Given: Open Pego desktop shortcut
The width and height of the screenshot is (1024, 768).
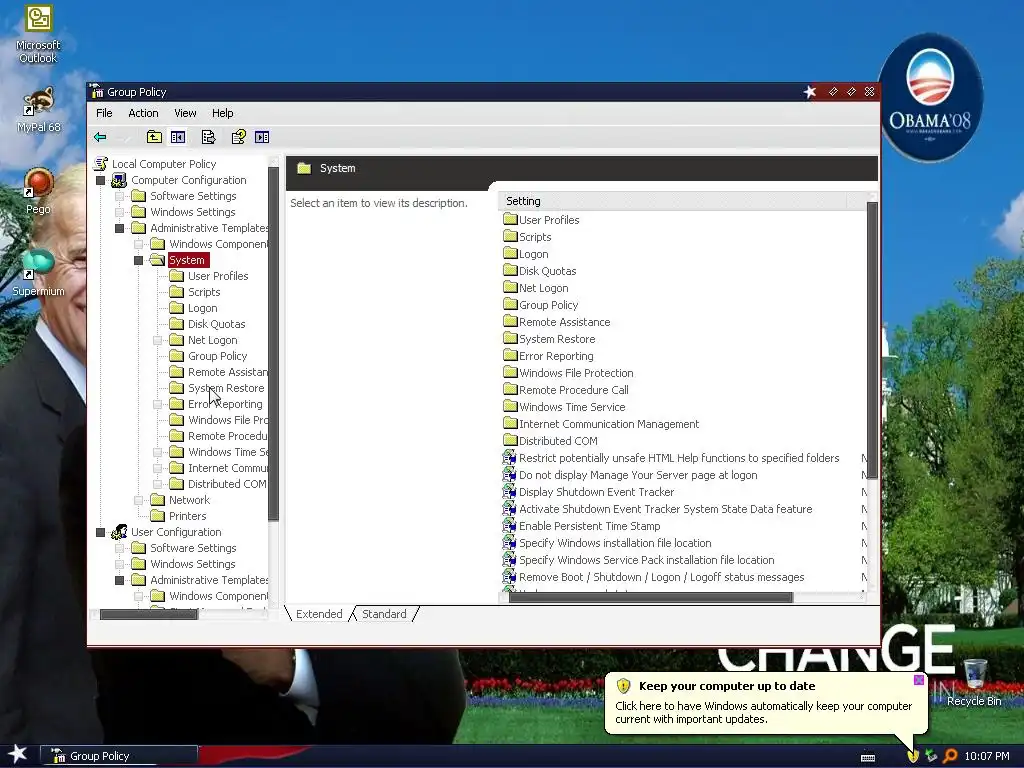Looking at the screenshot, I should (x=38, y=191).
